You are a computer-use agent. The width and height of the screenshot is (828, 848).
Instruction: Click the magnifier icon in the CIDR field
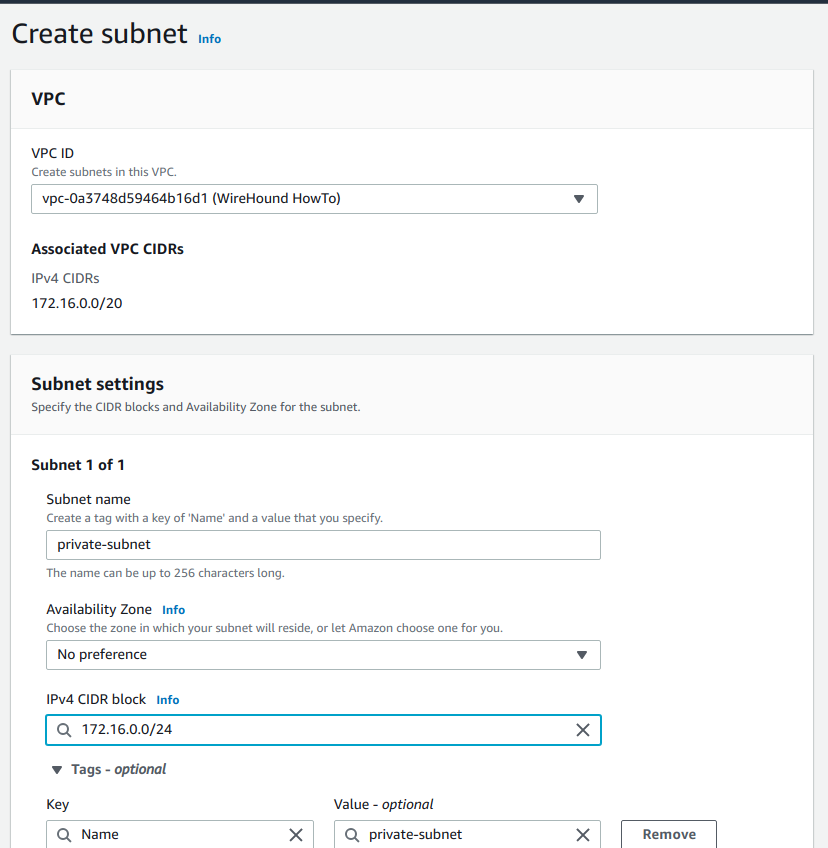pos(62,729)
